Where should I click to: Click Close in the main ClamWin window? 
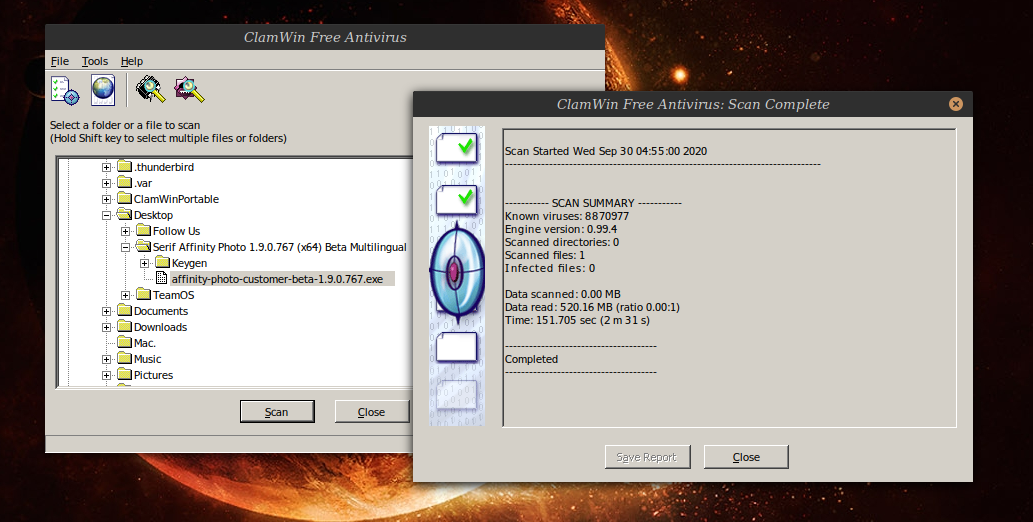pos(372,411)
